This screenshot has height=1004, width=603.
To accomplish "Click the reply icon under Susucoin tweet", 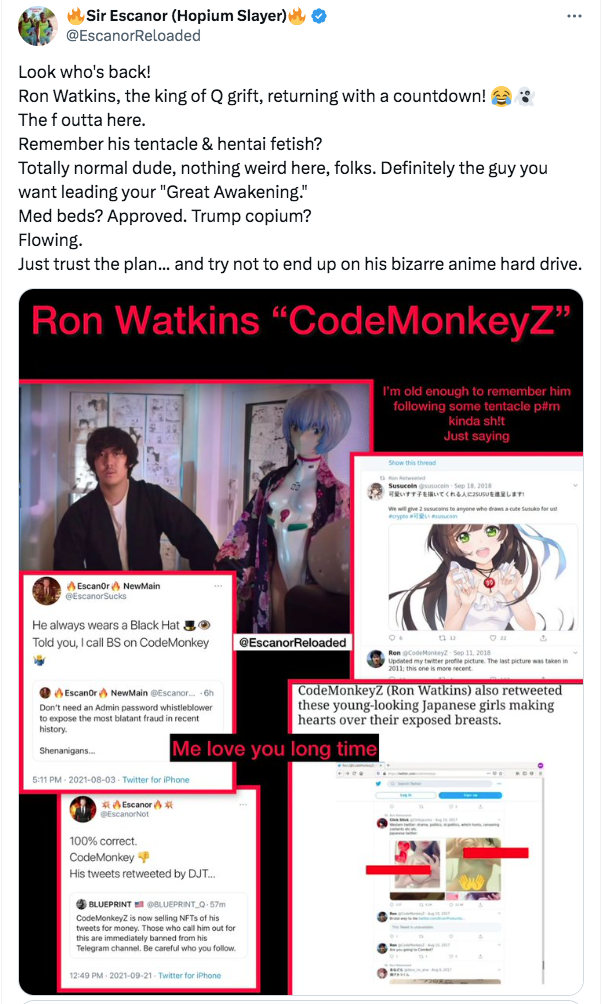I will coord(392,638).
